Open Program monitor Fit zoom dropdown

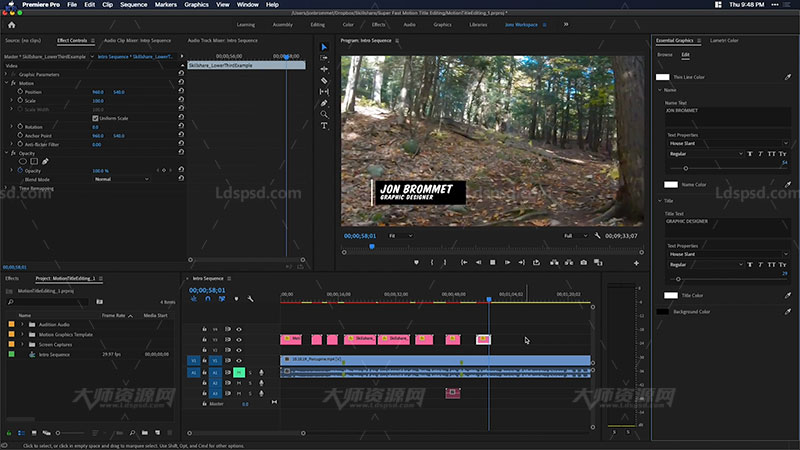pyautogui.click(x=401, y=236)
